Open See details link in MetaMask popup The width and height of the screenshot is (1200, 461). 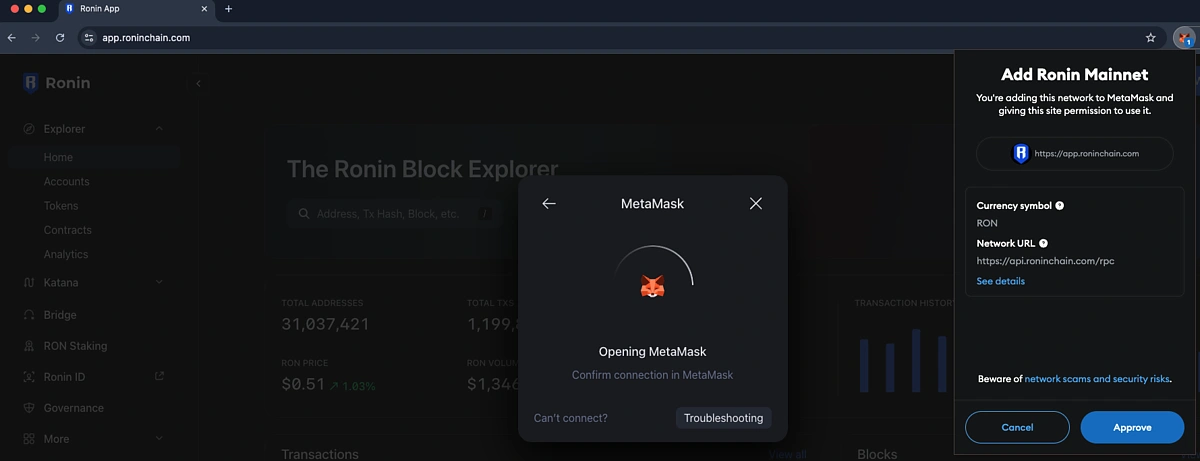click(1001, 281)
